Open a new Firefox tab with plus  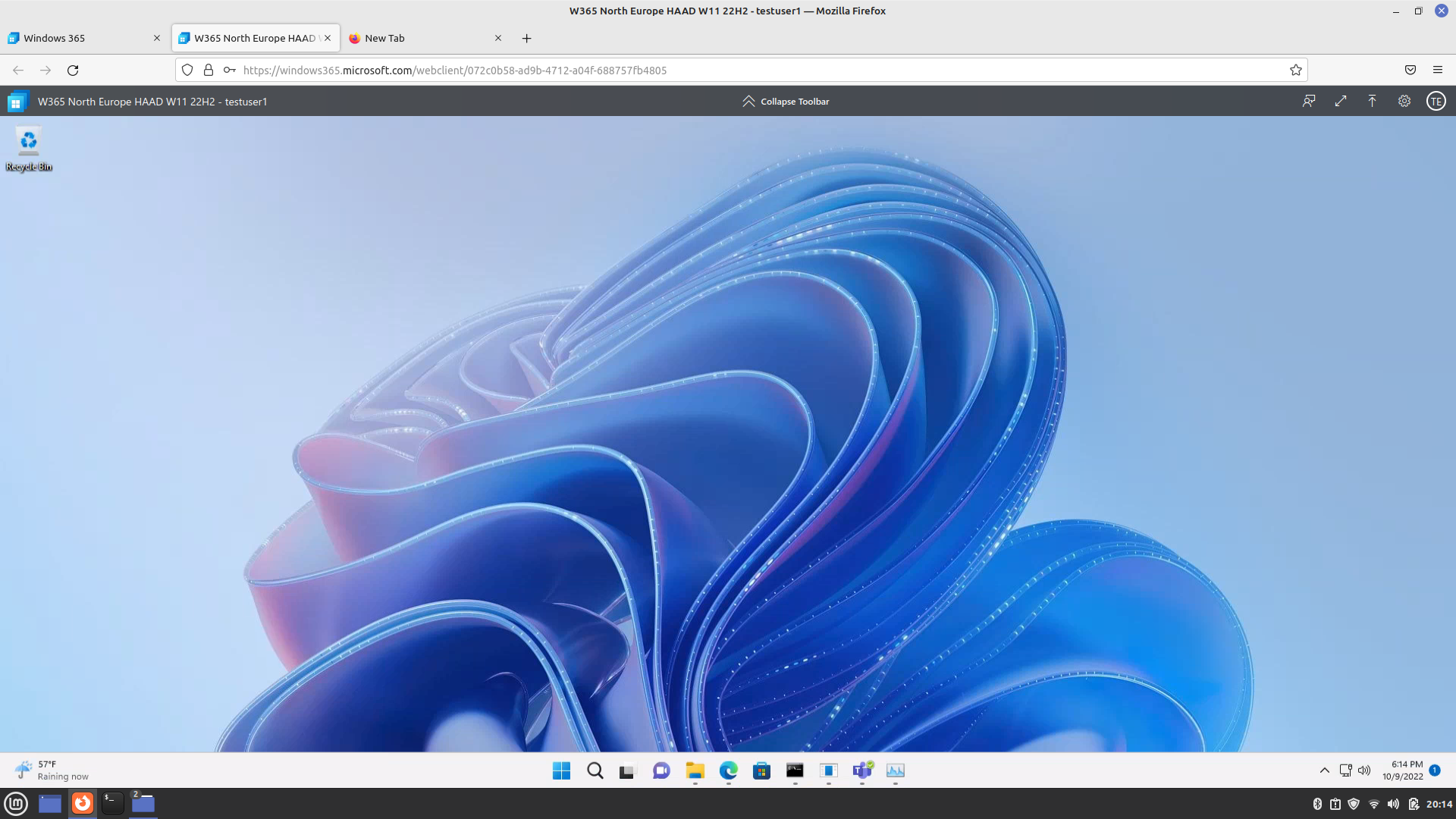pos(527,38)
